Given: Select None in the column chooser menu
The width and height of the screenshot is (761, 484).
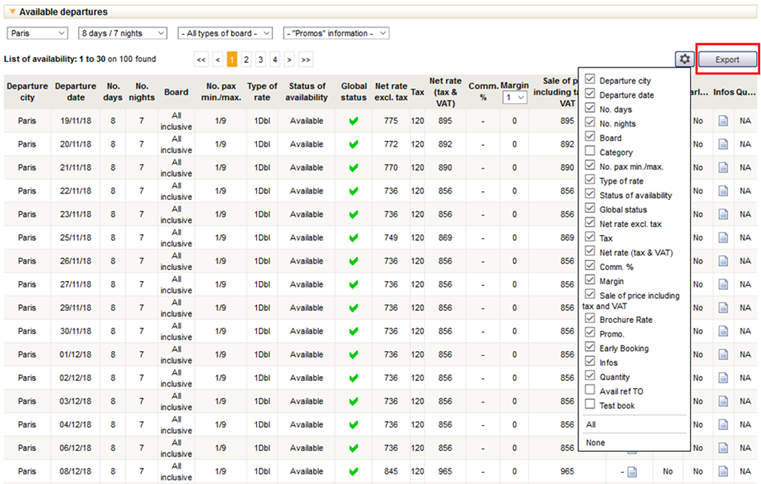Looking at the screenshot, I should point(596,442).
